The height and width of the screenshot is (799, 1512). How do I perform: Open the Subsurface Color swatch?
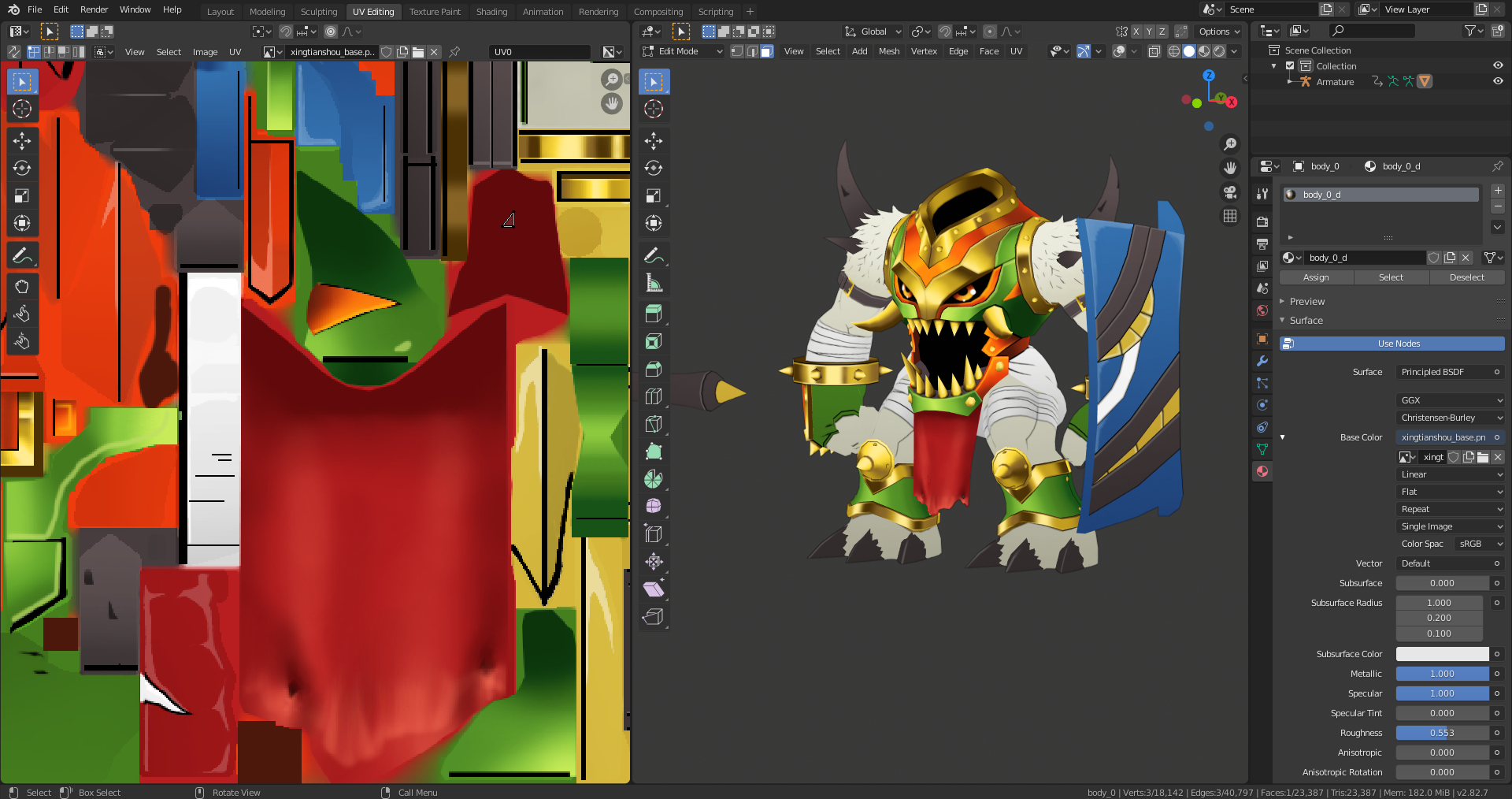1442,654
